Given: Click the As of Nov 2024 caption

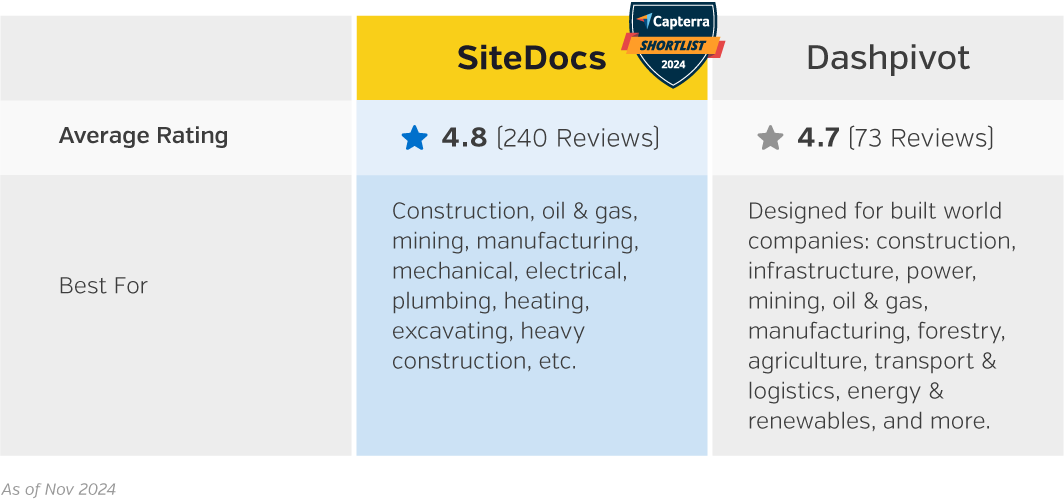Looking at the screenshot, I should pos(58,489).
